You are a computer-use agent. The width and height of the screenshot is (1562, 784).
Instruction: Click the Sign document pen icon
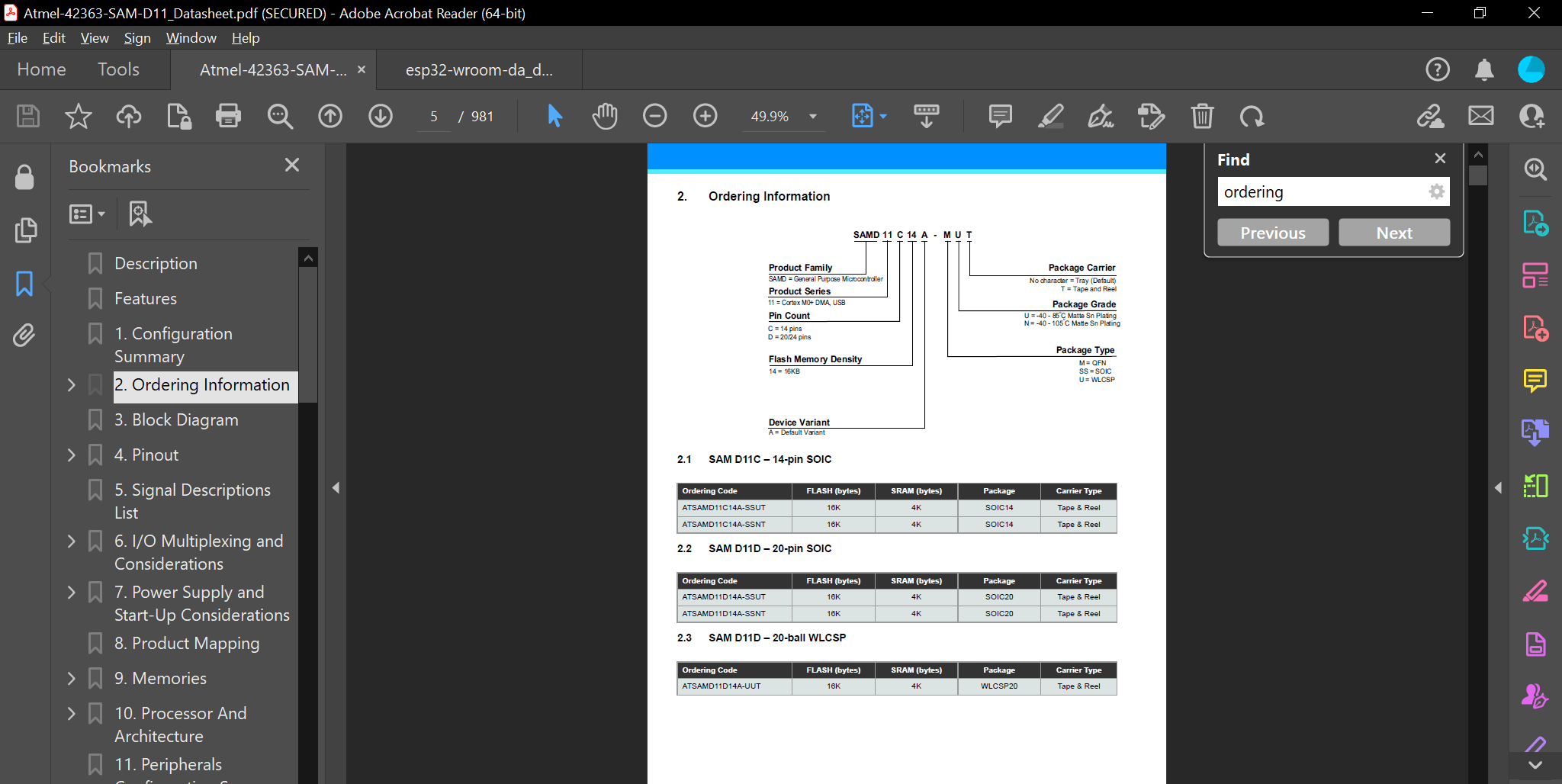(1101, 116)
